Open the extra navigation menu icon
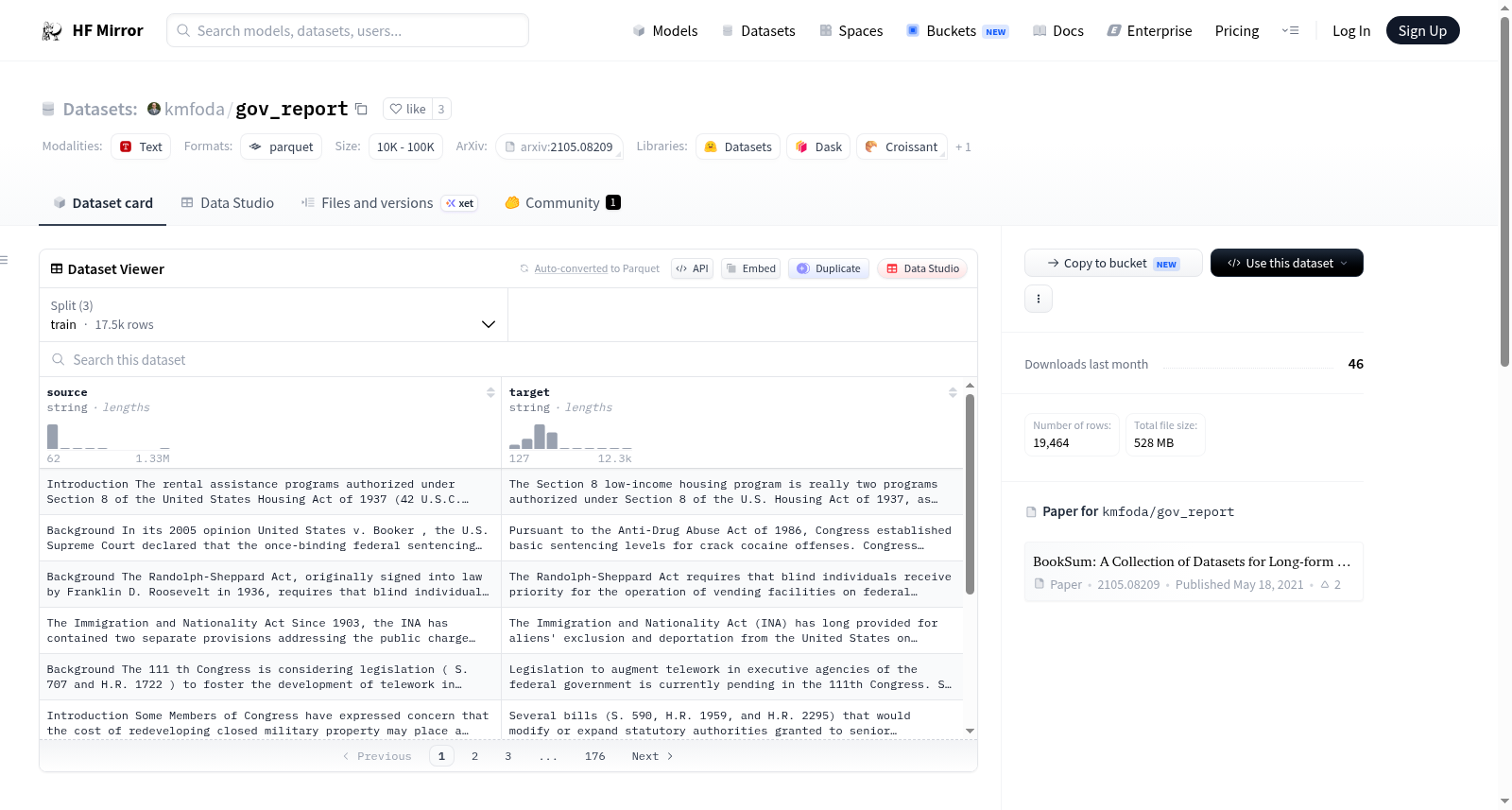The height and width of the screenshot is (810, 1512). coord(1290,30)
